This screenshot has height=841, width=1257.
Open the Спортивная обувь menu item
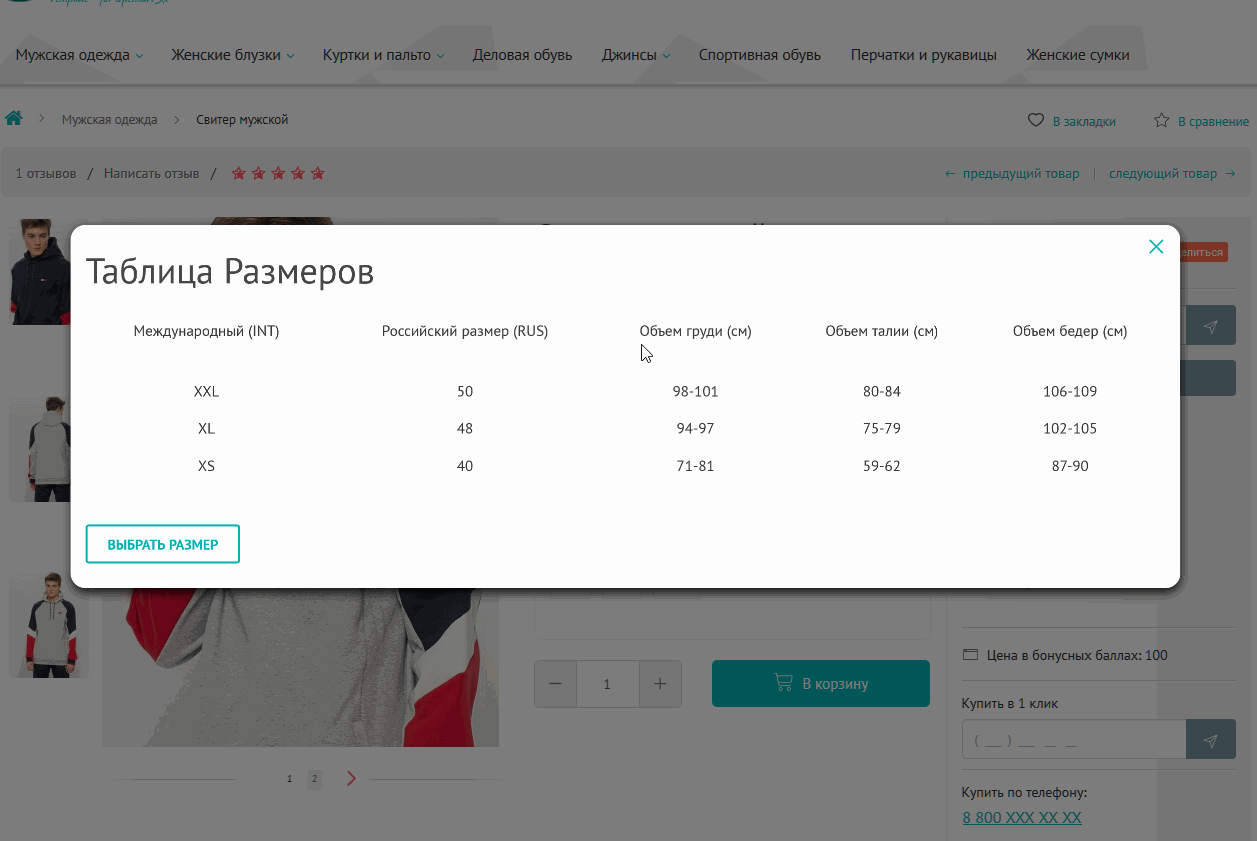[759, 55]
